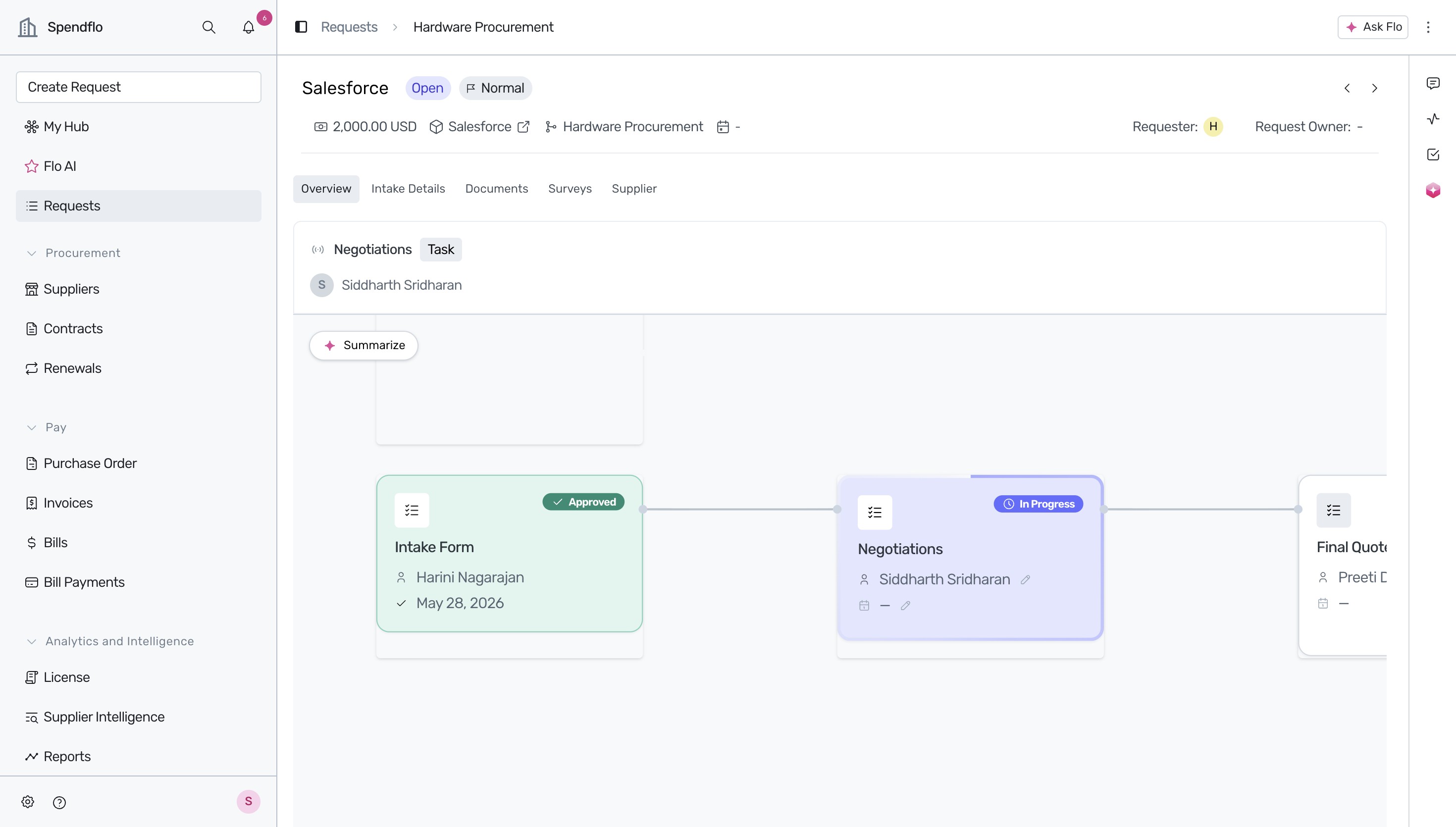Toggle the sidebar collapse icon
1456x827 pixels.
coord(301,27)
